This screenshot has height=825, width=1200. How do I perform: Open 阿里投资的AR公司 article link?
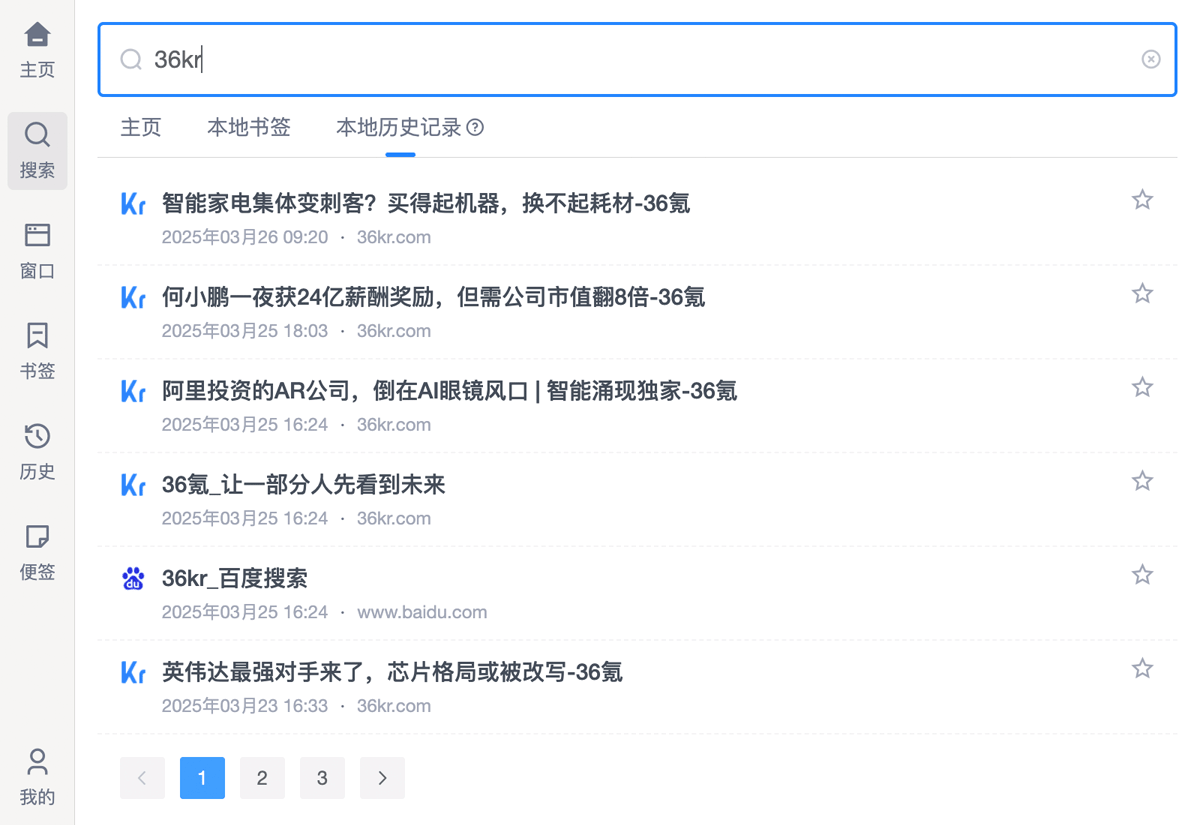[449, 390]
